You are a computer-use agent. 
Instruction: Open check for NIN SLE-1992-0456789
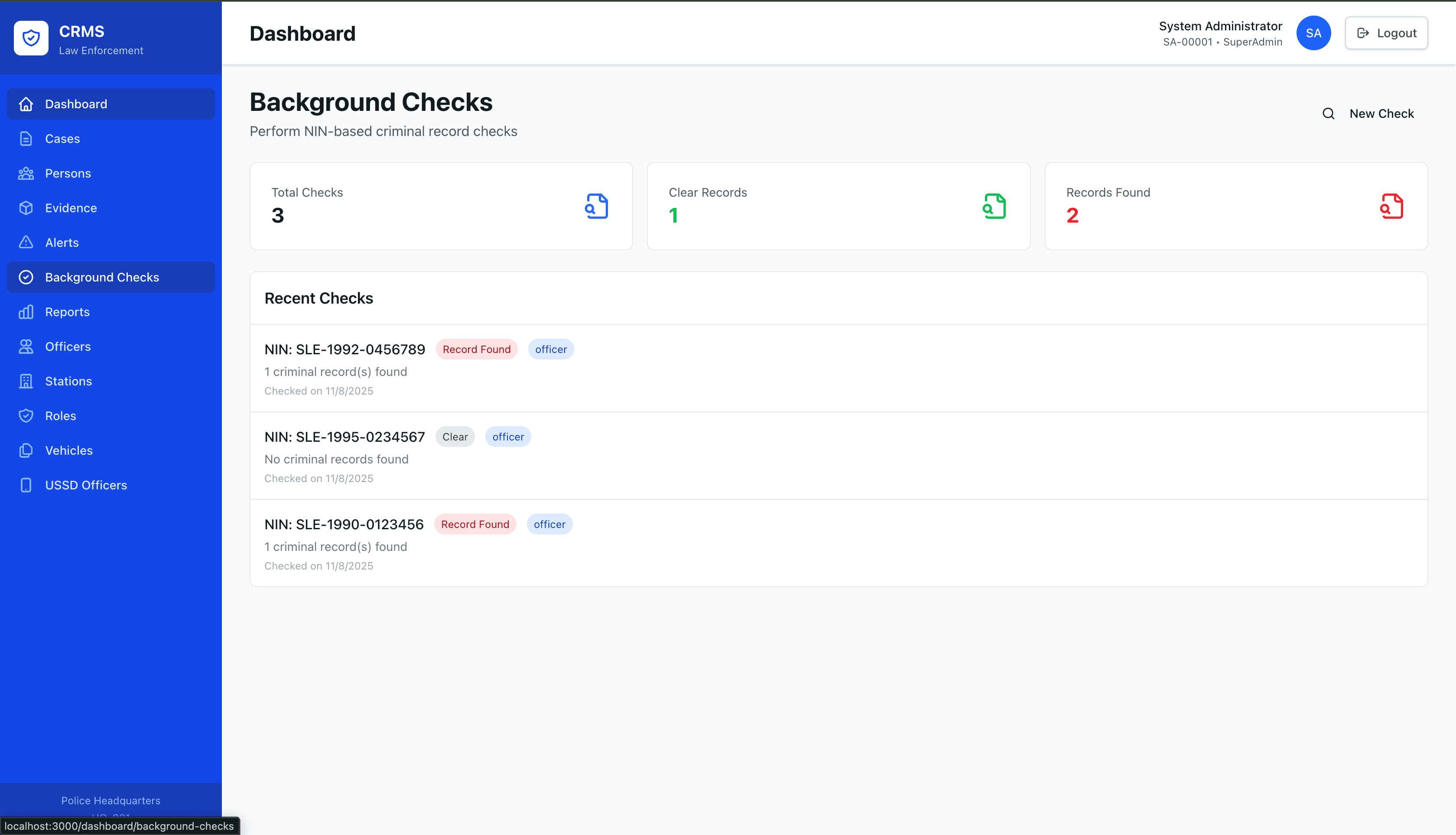tap(839, 368)
